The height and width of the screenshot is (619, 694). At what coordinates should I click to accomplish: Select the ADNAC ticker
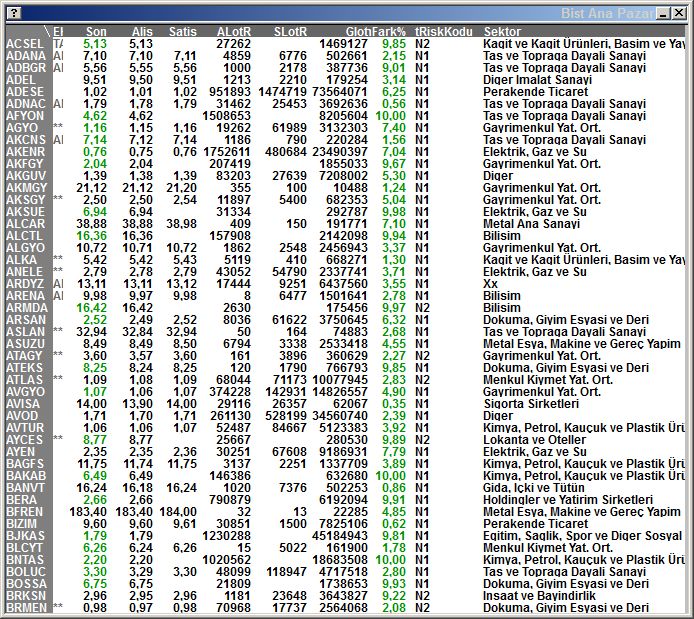pos(26,104)
